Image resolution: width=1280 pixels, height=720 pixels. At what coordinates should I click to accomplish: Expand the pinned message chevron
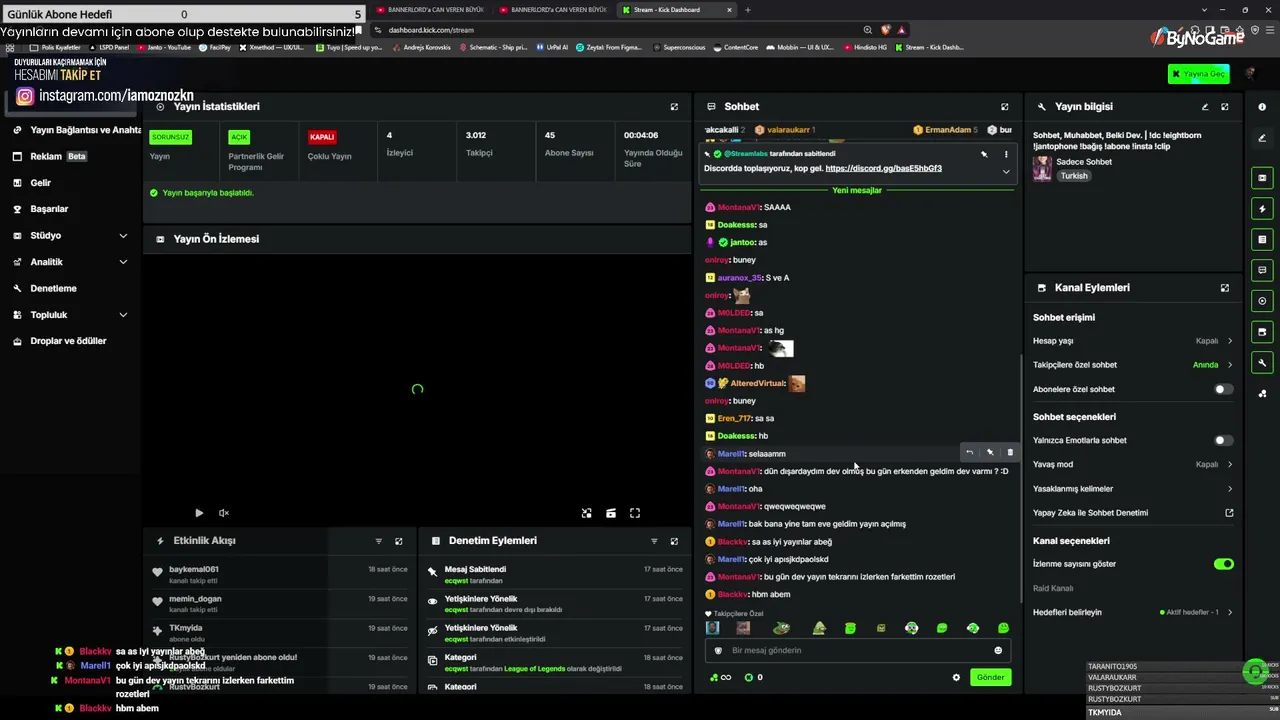(1006, 172)
